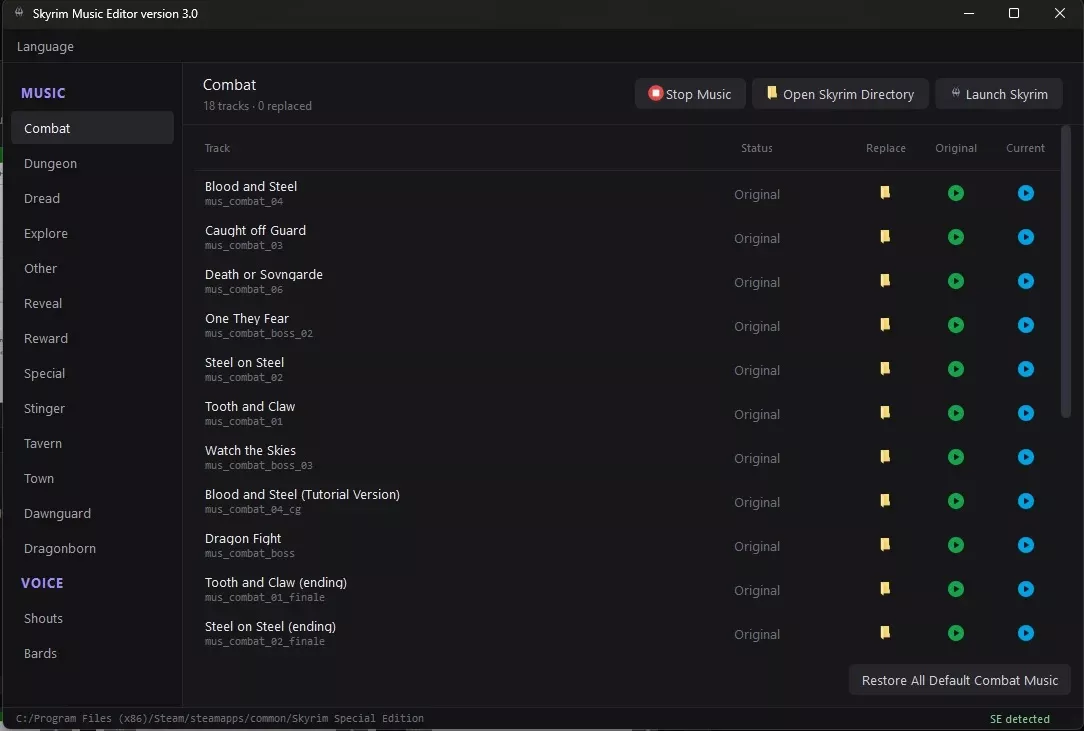The width and height of the screenshot is (1084, 731).
Task: Play original Blood and Steel (Tutorial Version)
Action: [x=955, y=501]
